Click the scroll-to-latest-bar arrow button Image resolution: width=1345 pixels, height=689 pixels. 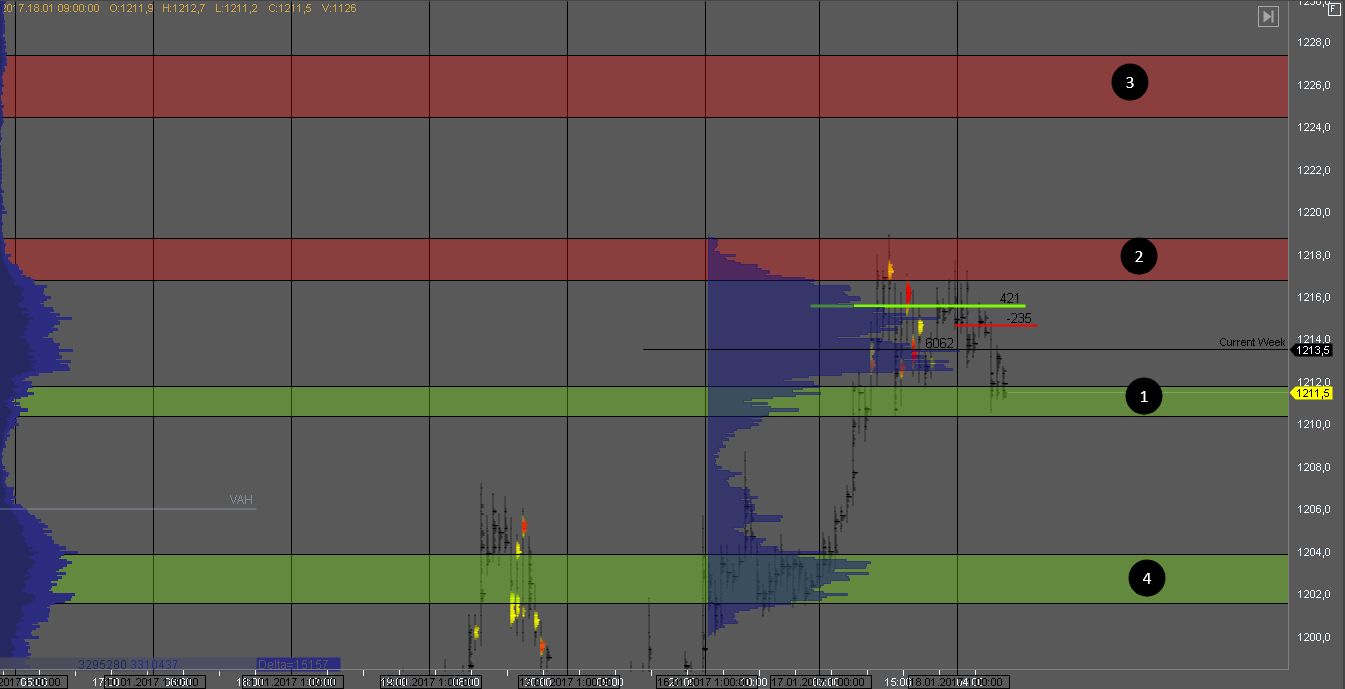(x=1268, y=16)
